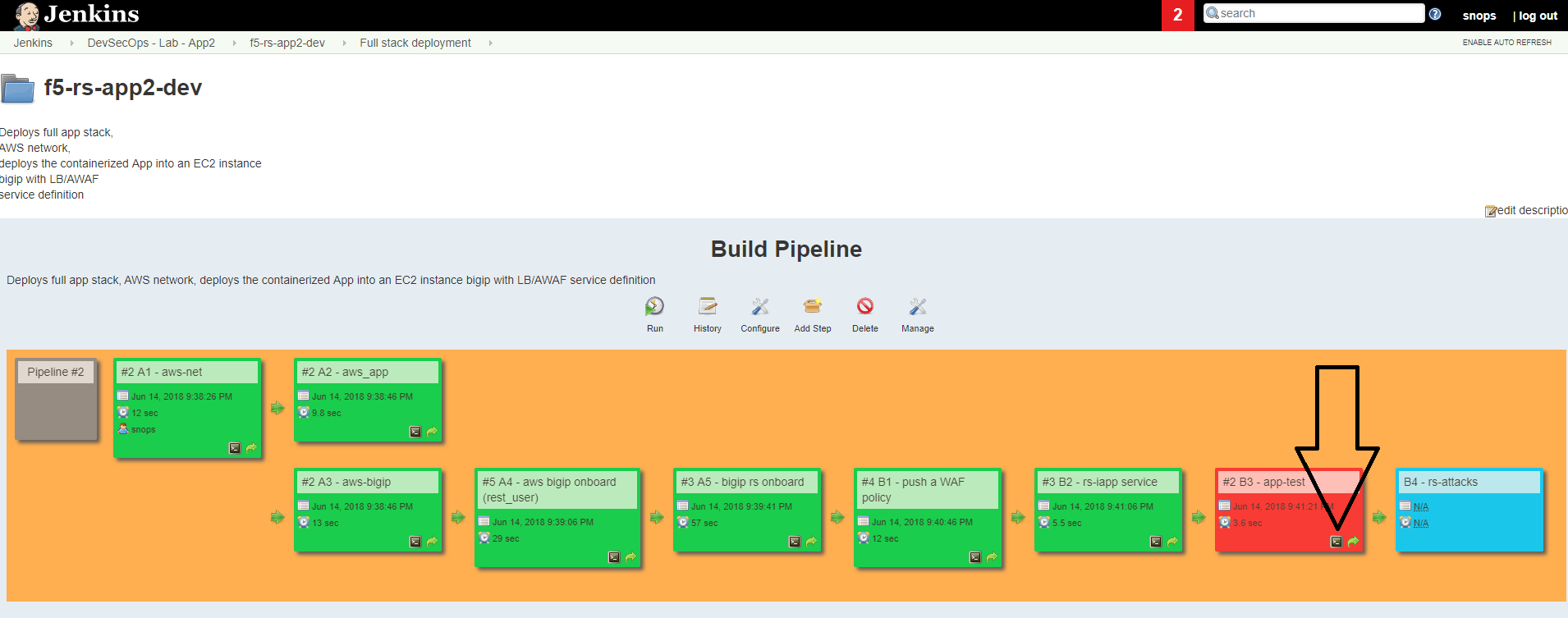Click snops user in A1 - aws-net card

143,429
